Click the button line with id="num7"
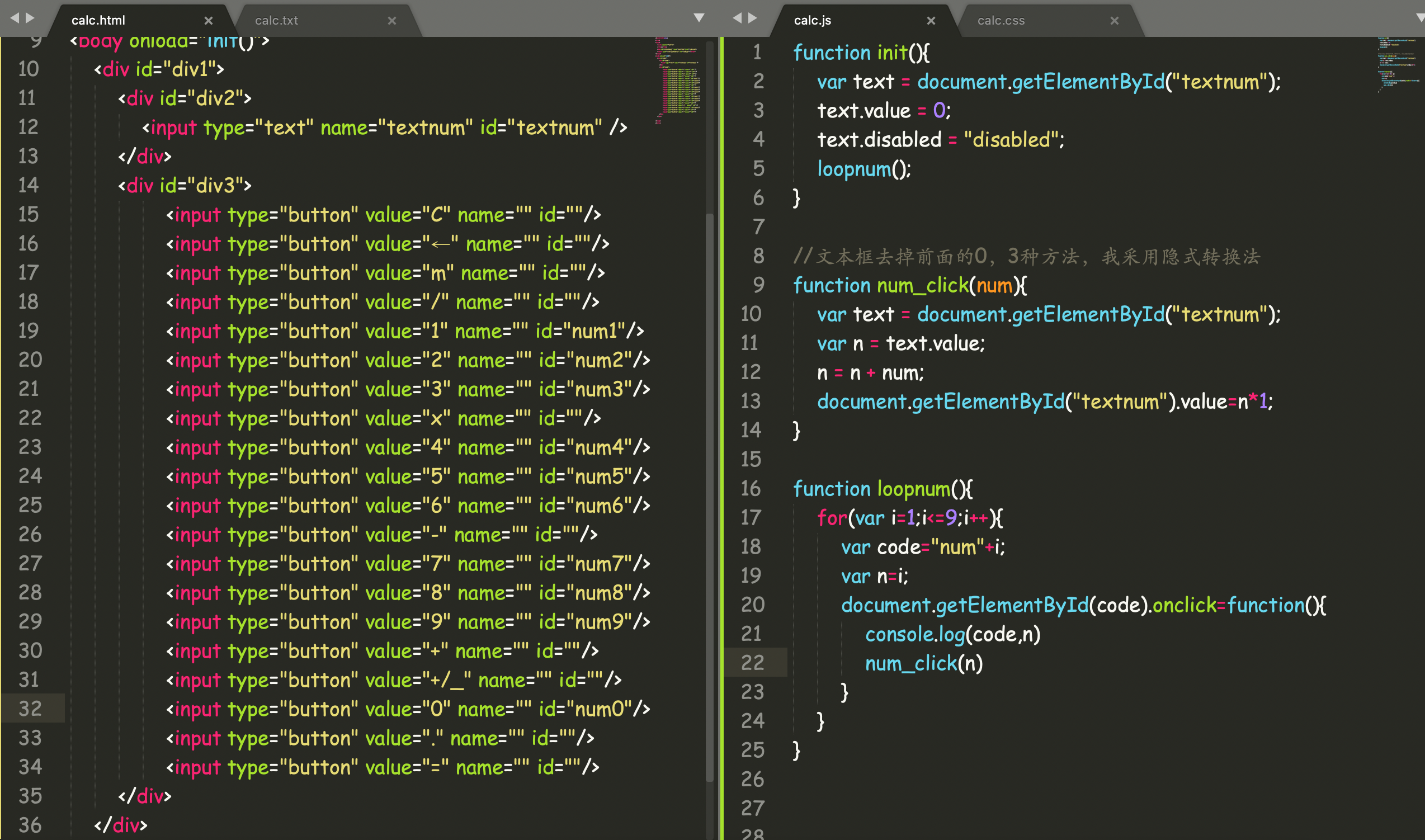Viewport: 1425px width, 840px height. (408, 564)
